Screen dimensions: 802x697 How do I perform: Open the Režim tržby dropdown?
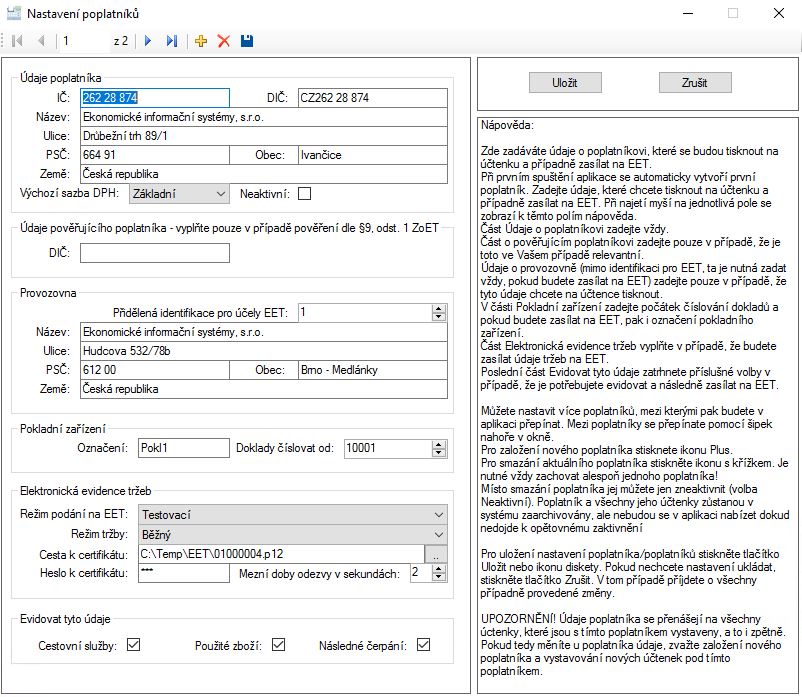point(293,534)
